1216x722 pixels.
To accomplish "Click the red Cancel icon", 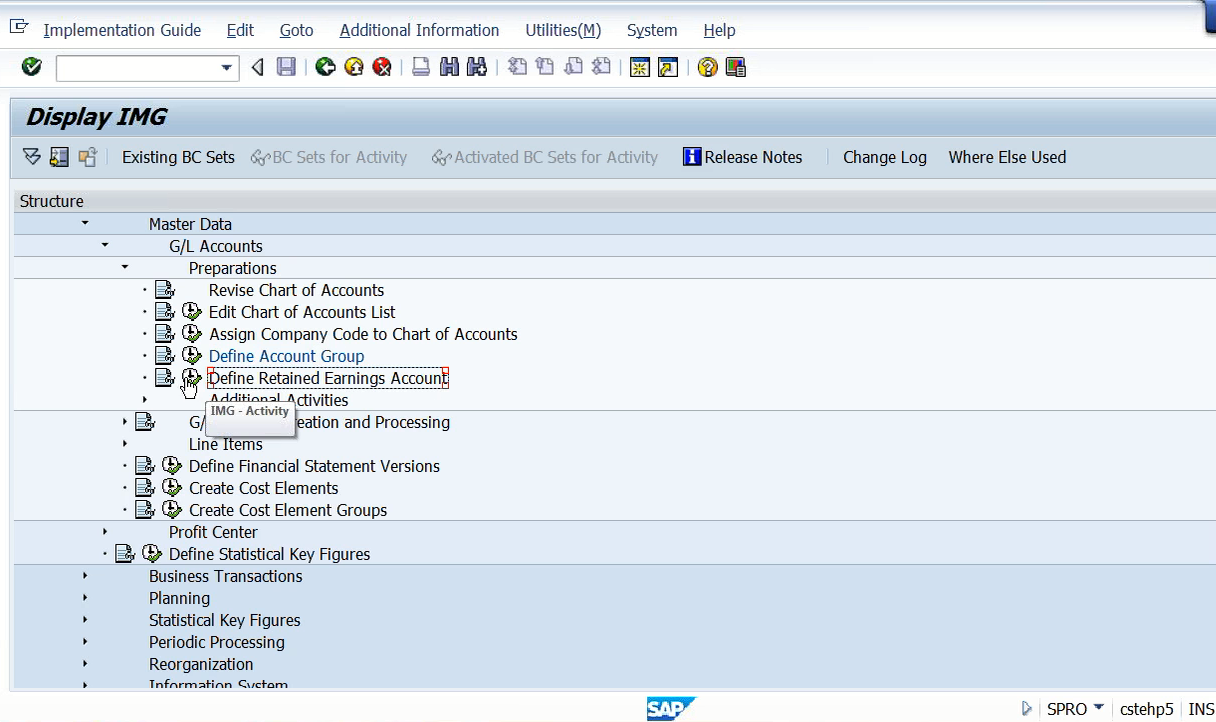I will [x=381, y=67].
